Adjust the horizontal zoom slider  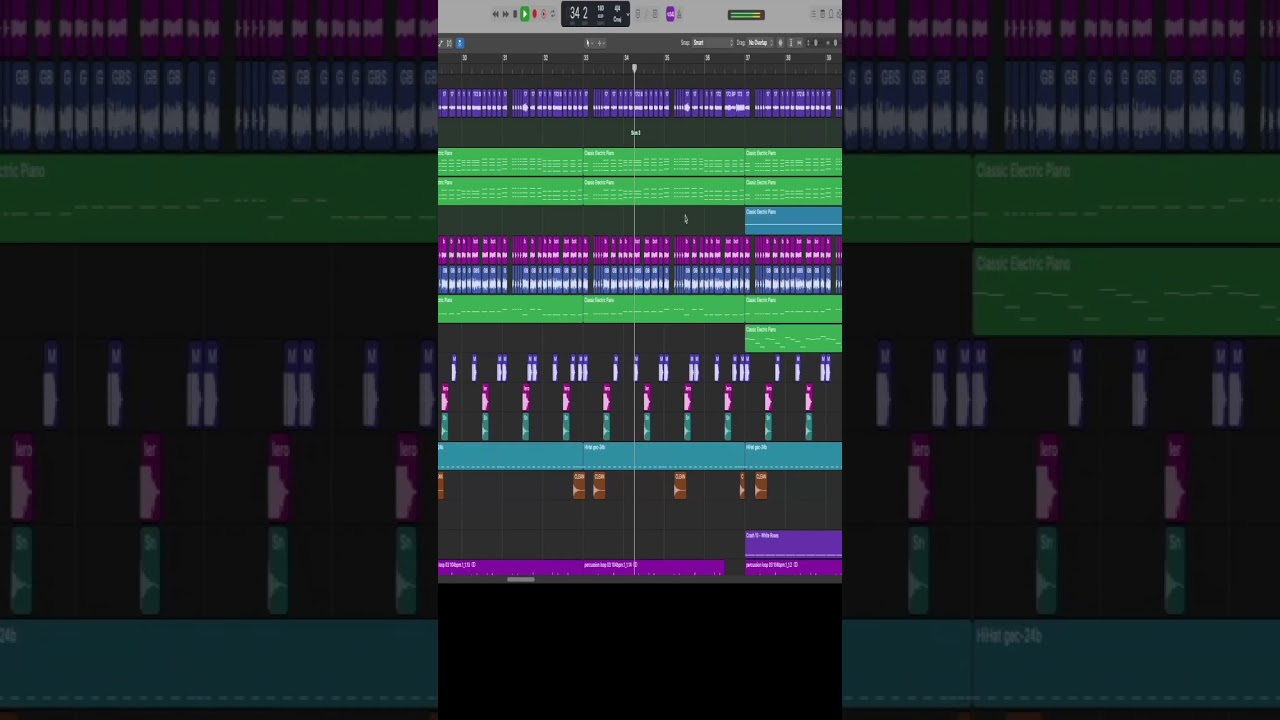pyautogui.click(x=835, y=43)
